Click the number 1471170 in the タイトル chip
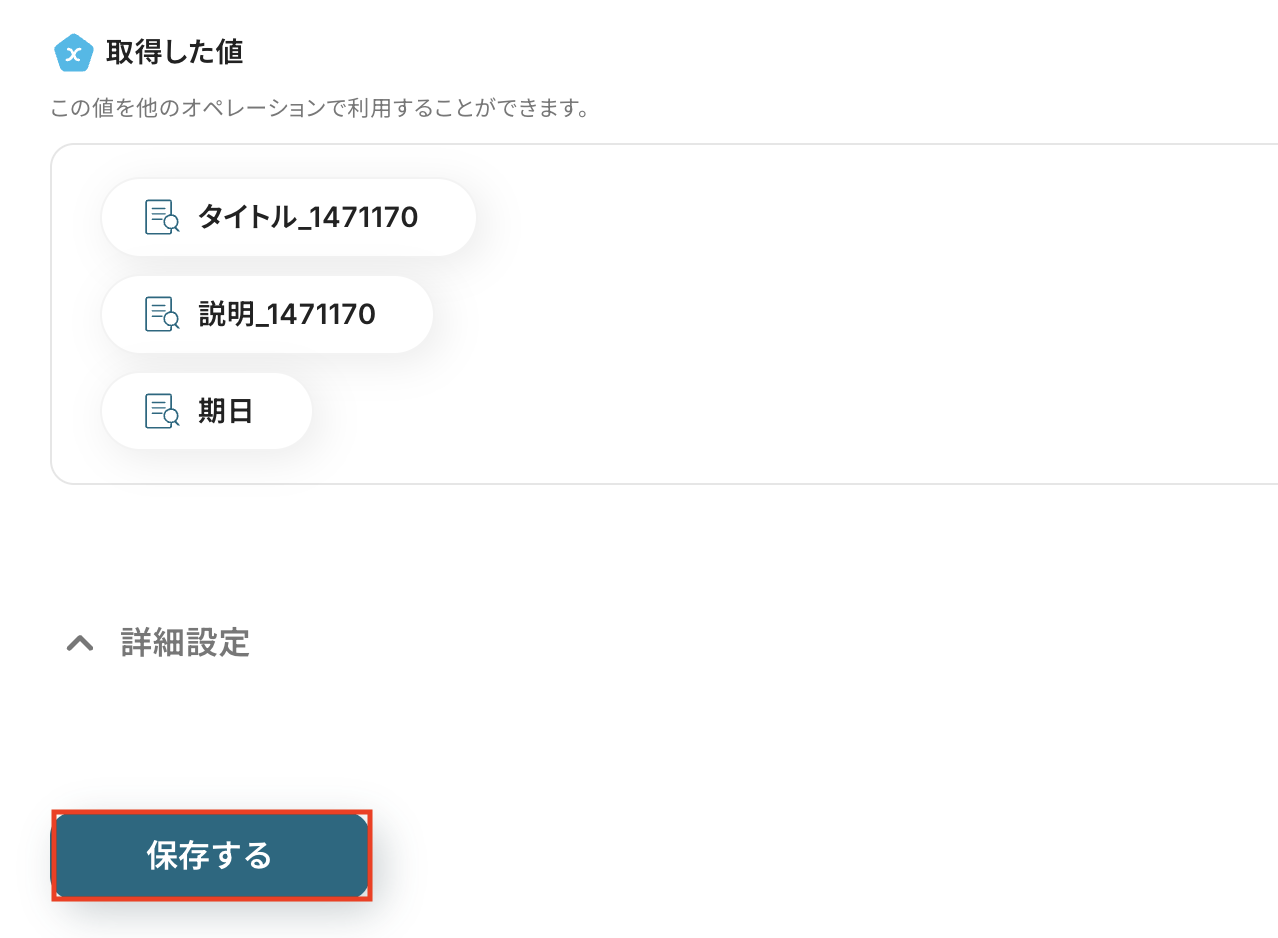Viewport: 1278px width, 938px height. click(x=358, y=217)
